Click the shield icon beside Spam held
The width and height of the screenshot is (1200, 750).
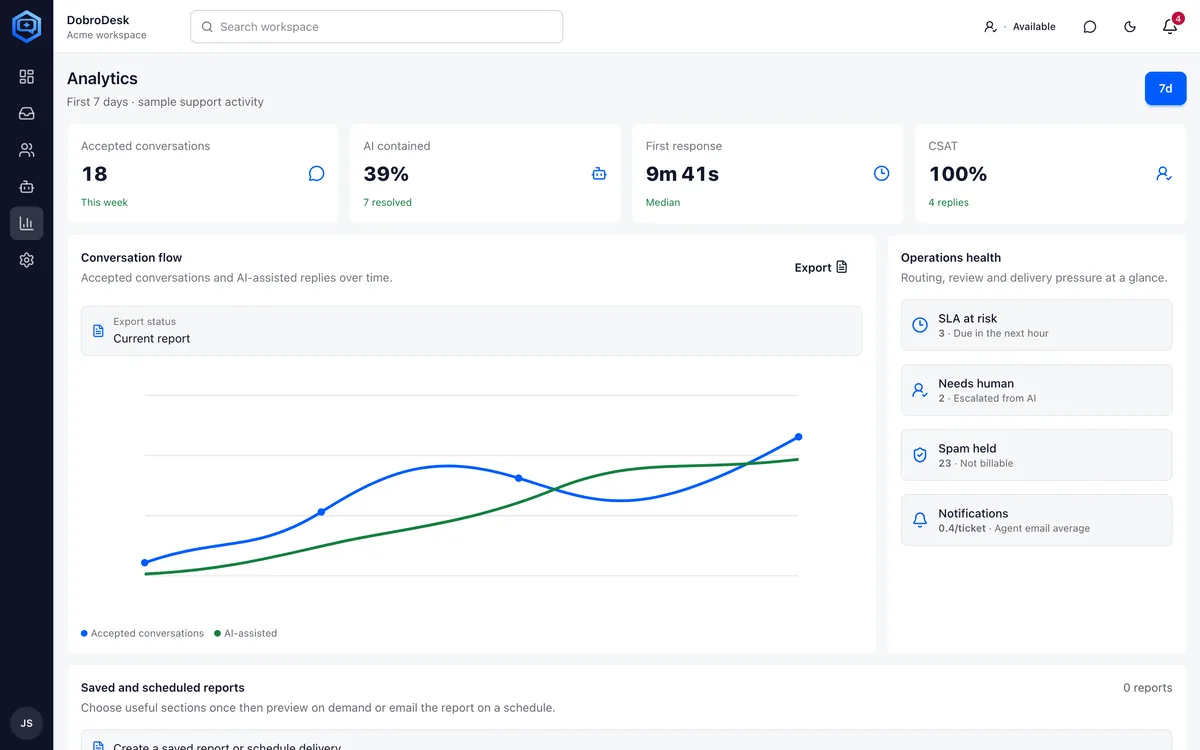[920, 455]
